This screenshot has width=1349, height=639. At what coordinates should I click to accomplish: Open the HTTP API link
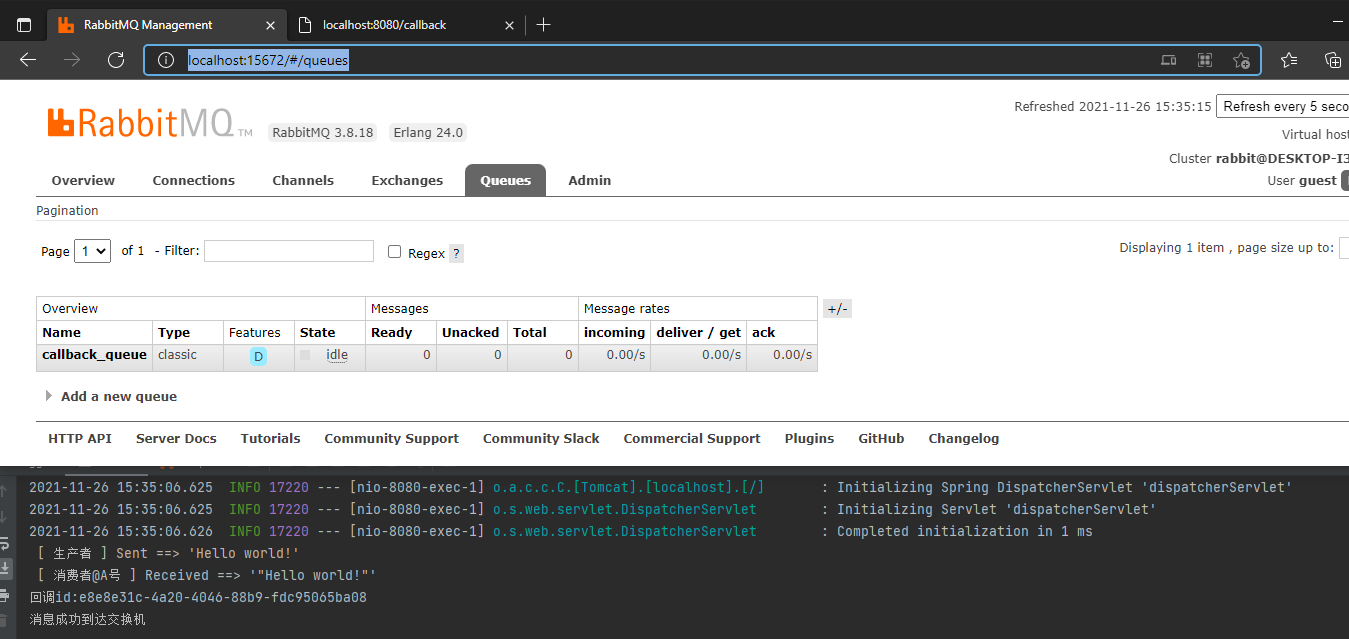point(80,438)
